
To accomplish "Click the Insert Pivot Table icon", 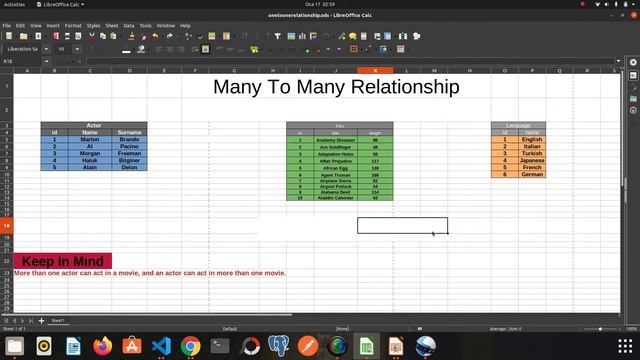I will click(313, 36).
